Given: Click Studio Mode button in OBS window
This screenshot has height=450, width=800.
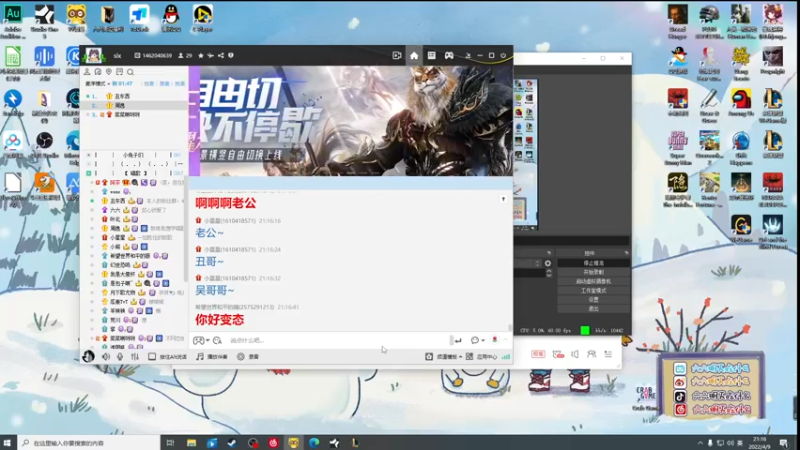Looking at the screenshot, I should click(x=593, y=291).
